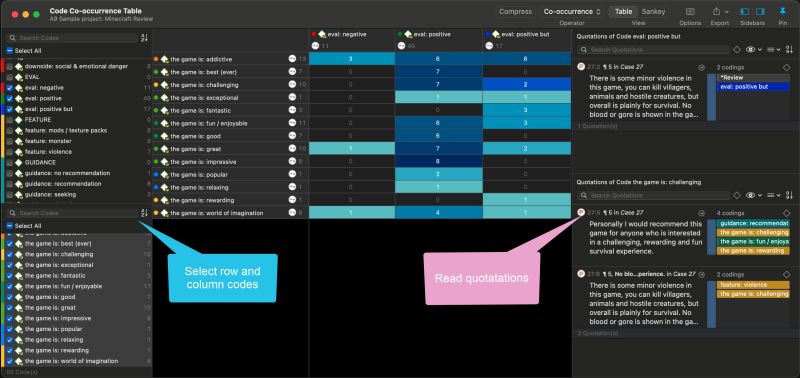Focus the Search Codes field in upper list
Image resolution: width=800 pixels, height=378 pixels.
[71, 38]
